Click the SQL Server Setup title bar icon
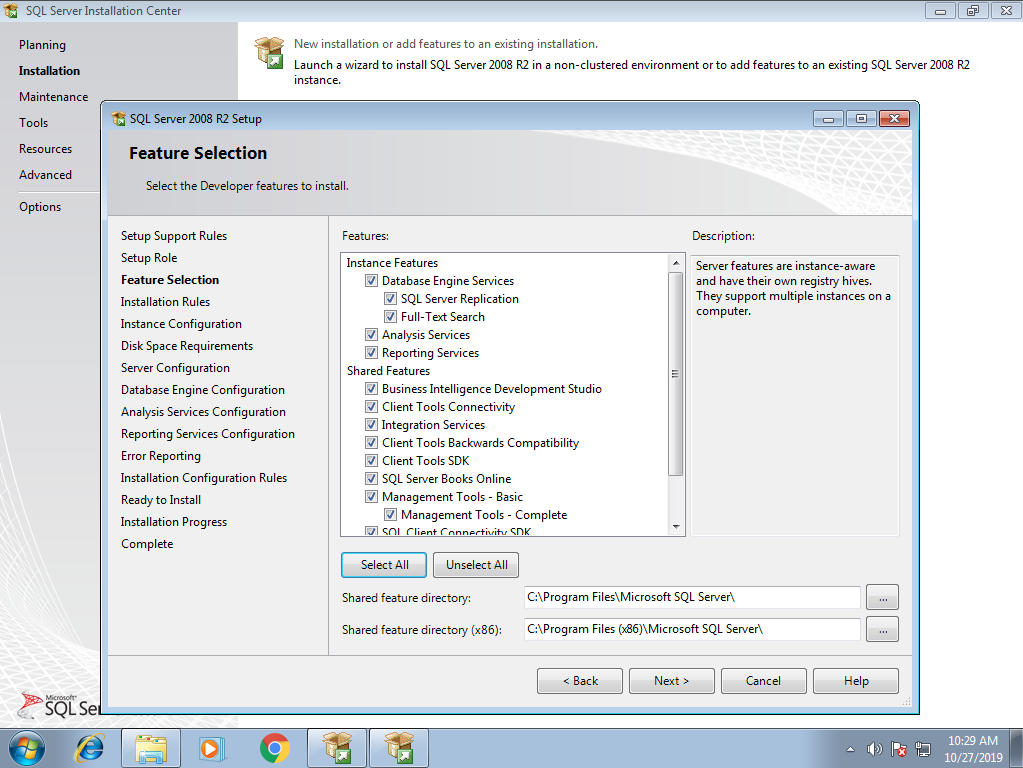Viewport: 1023px width, 768px height. point(119,119)
